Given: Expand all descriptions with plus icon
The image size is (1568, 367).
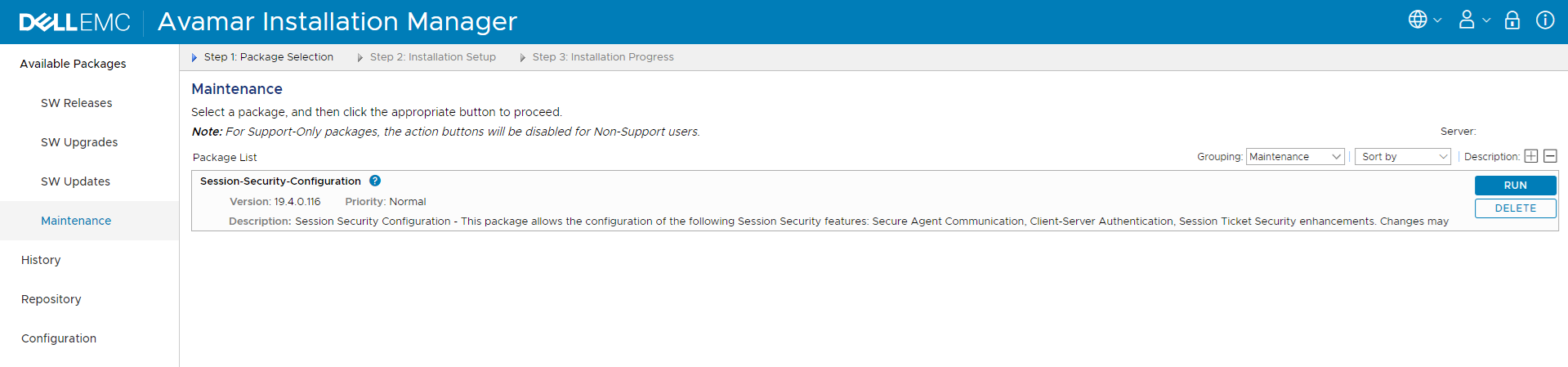Looking at the screenshot, I should (1531, 156).
